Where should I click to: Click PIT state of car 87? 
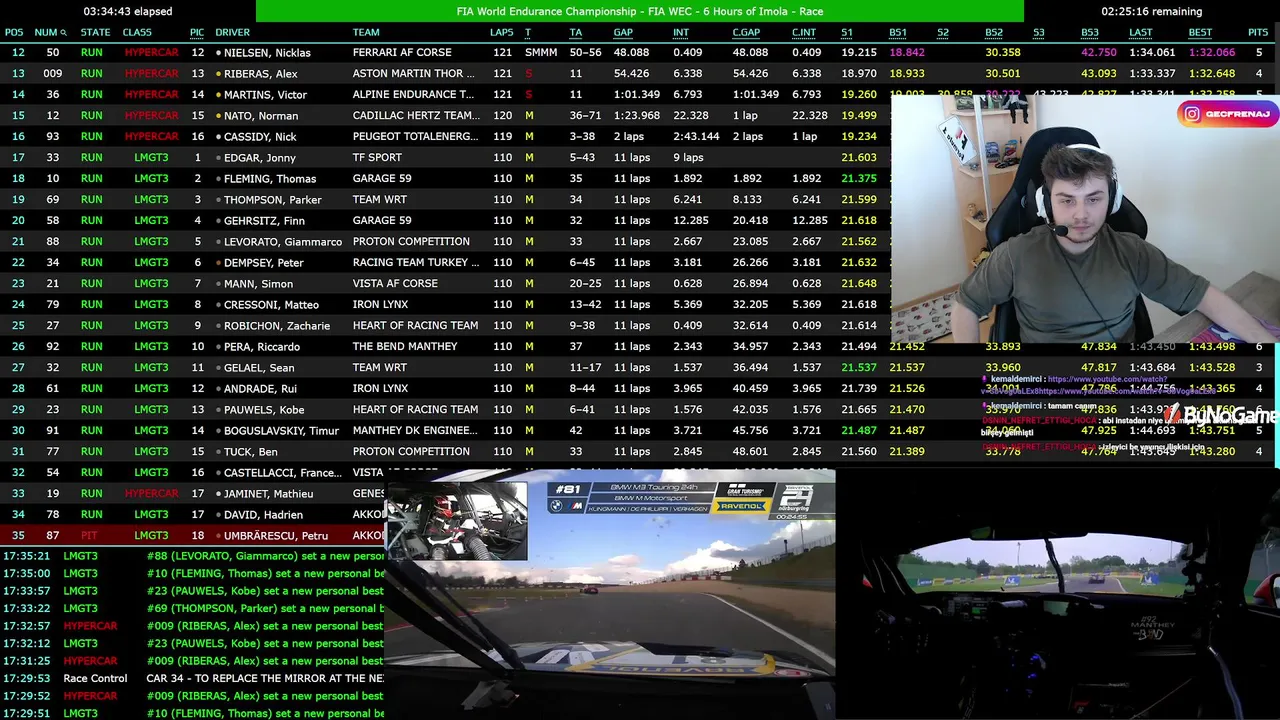pyautogui.click(x=89, y=535)
